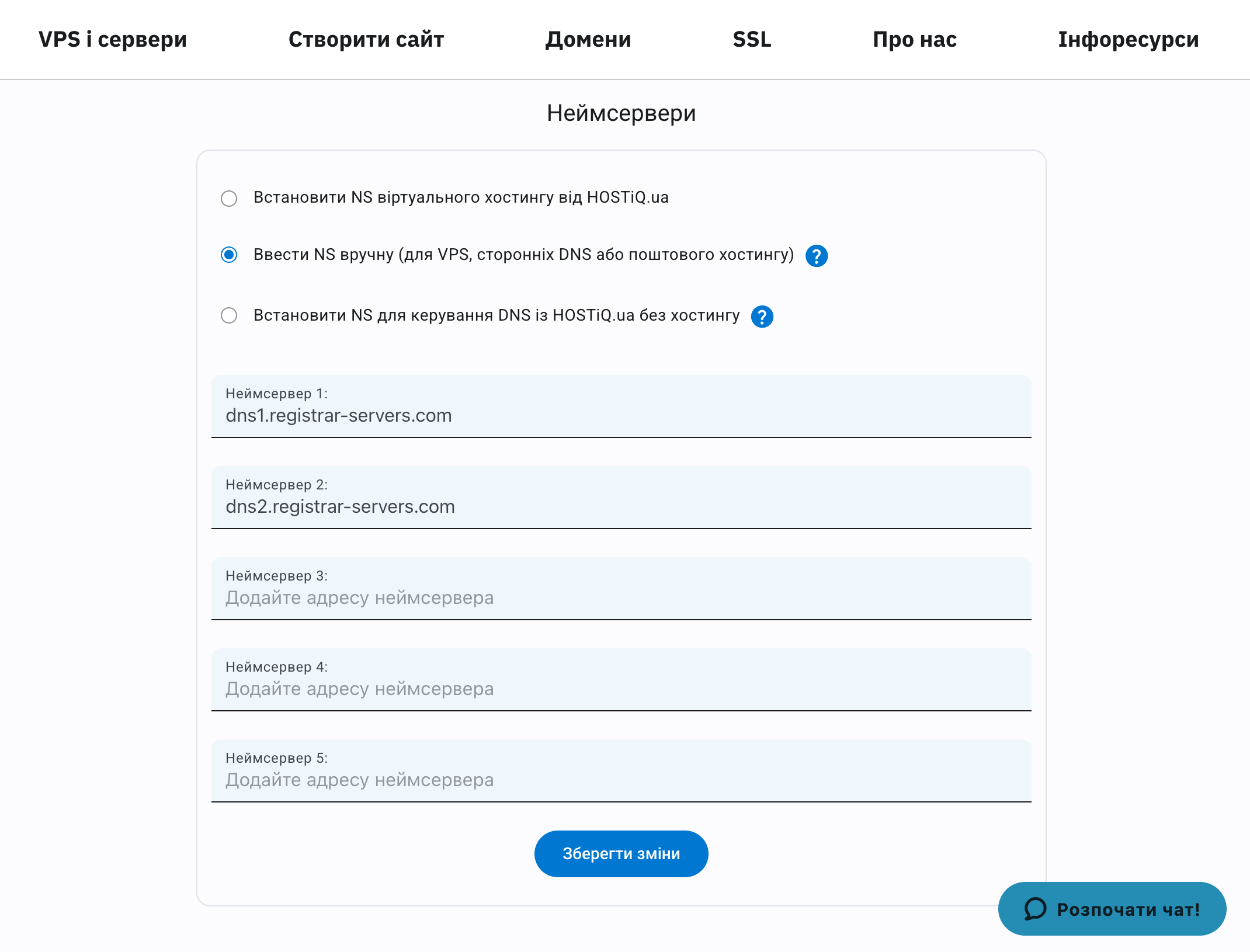The image size is (1250, 952).
Task: Click help icon next to manual NS option
Action: 816,256
